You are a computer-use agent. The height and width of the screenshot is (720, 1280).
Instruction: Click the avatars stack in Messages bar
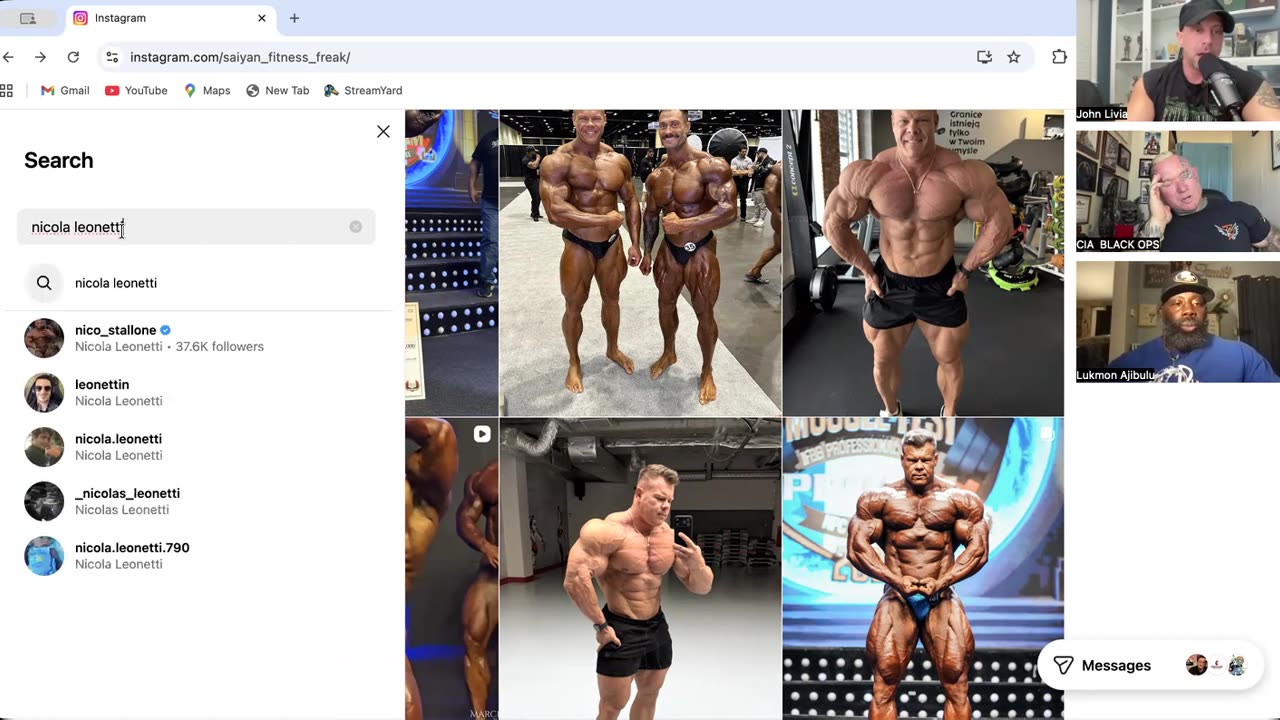[1216, 666]
